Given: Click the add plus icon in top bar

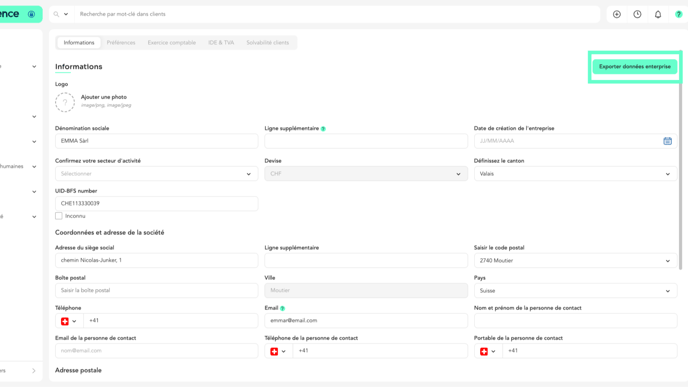Looking at the screenshot, I should (616, 14).
